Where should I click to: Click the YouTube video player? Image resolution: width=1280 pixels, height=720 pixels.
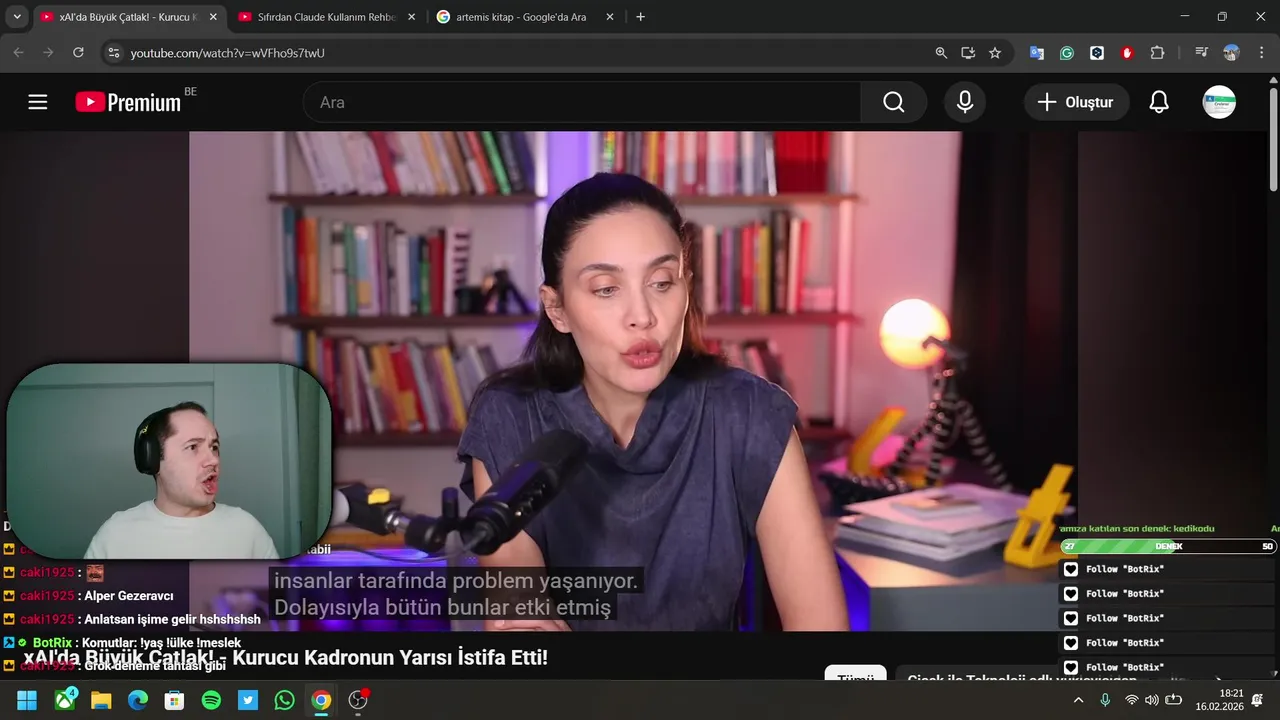[x=633, y=381]
